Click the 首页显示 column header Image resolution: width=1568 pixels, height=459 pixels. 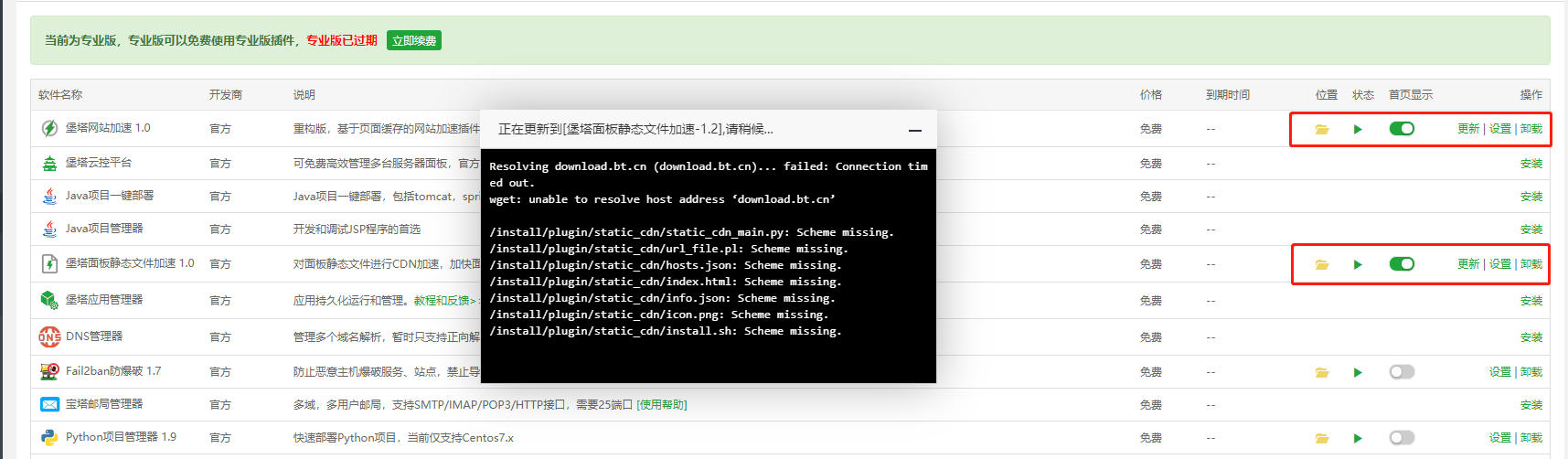coord(1411,95)
